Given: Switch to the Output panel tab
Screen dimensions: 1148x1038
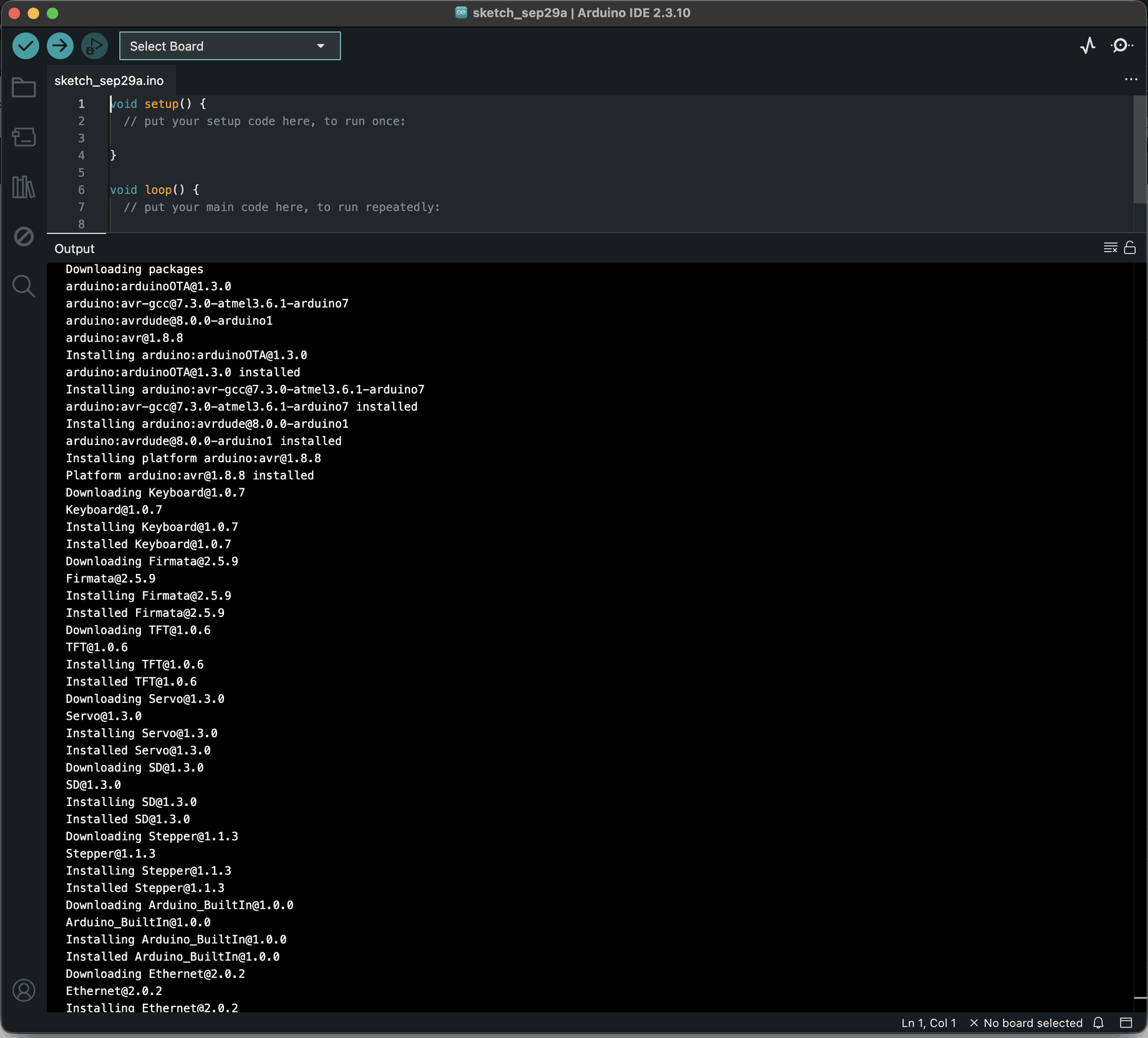Looking at the screenshot, I should [x=74, y=248].
